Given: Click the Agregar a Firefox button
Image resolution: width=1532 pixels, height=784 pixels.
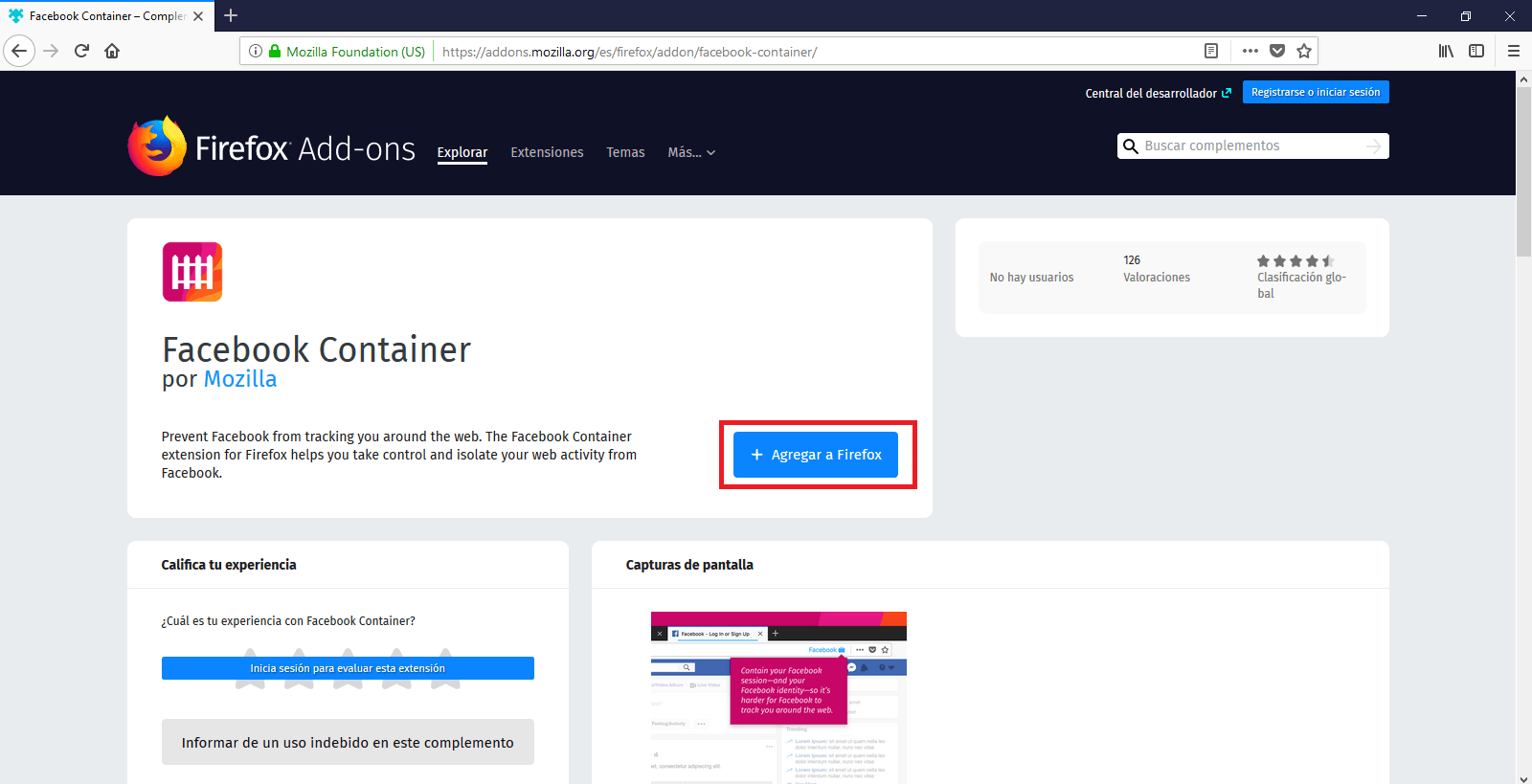Looking at the screenshot, I should [x=816, y=455].
